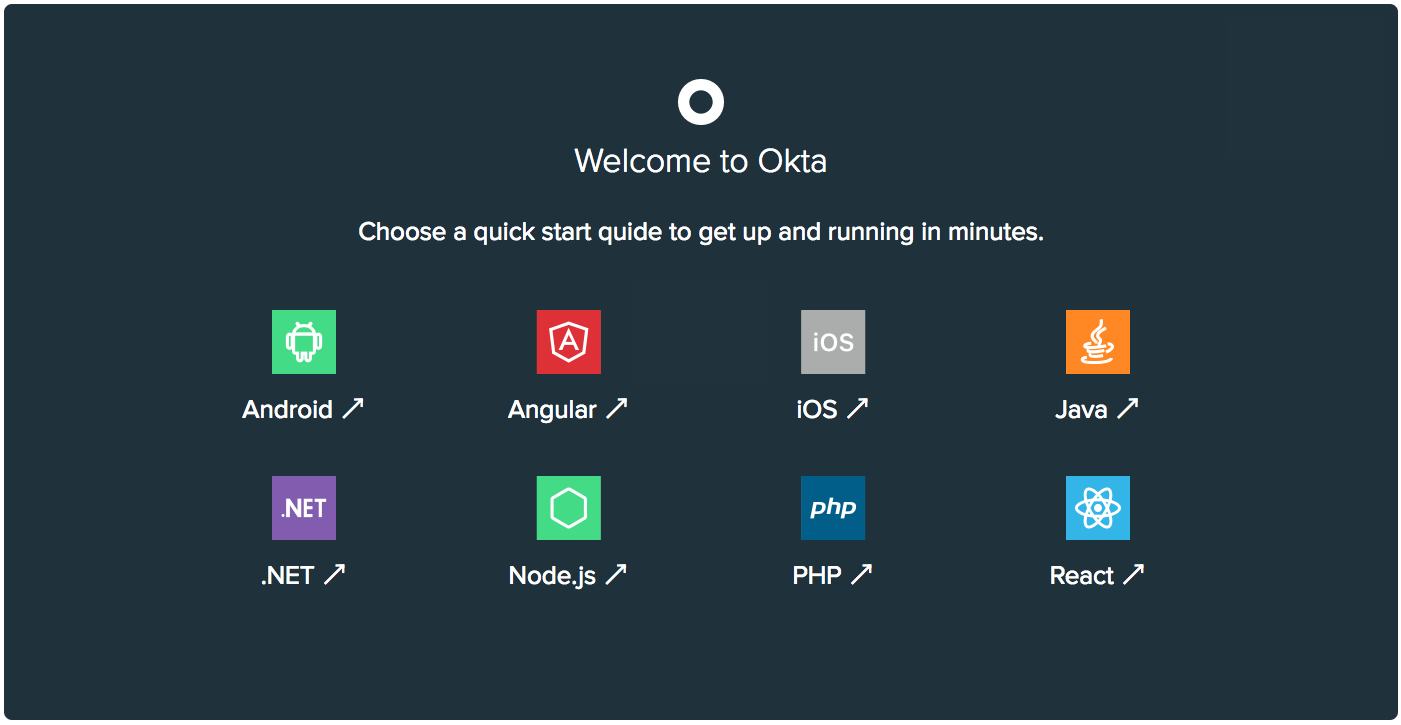Open the Node.js quick start link
The image size is (1401, 725).
click(x=553, y=576)
